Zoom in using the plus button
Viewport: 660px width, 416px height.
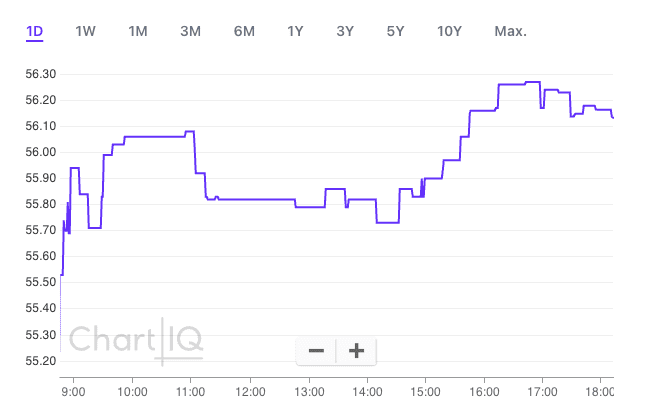pos(355,351)
